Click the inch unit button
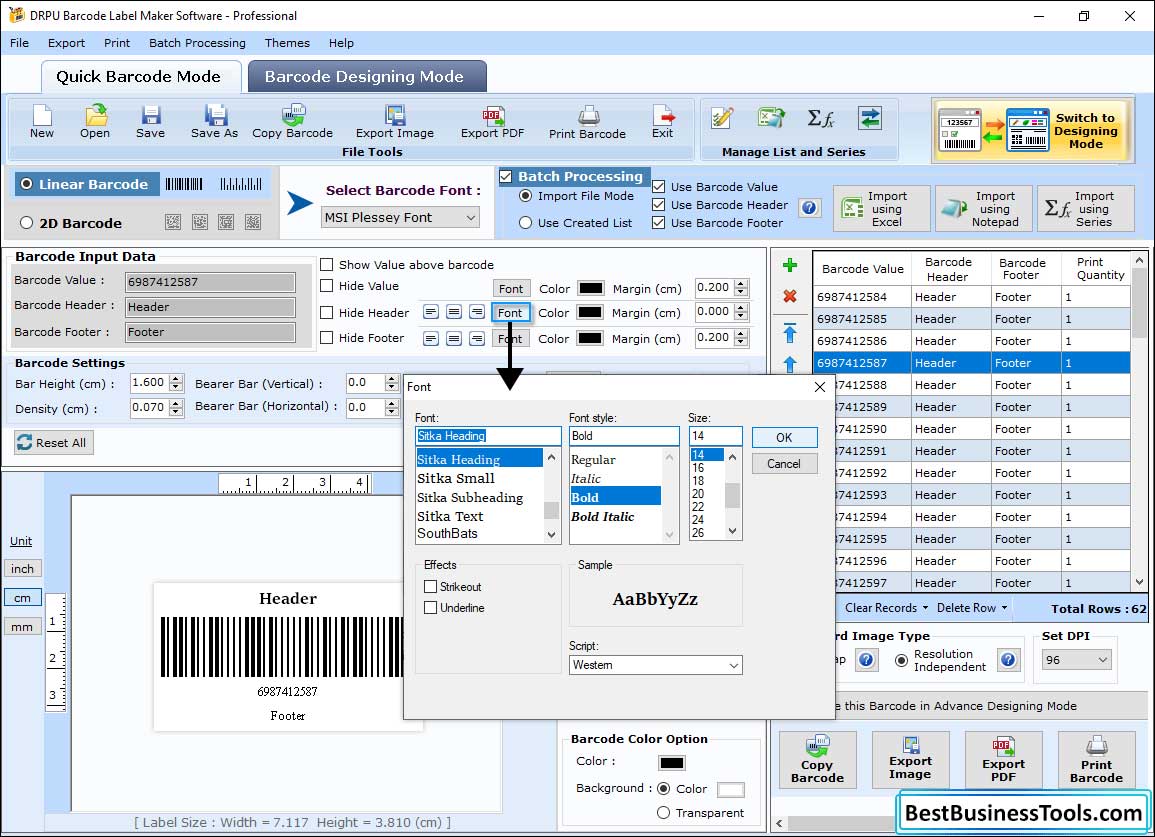 (x=22, y=569)
